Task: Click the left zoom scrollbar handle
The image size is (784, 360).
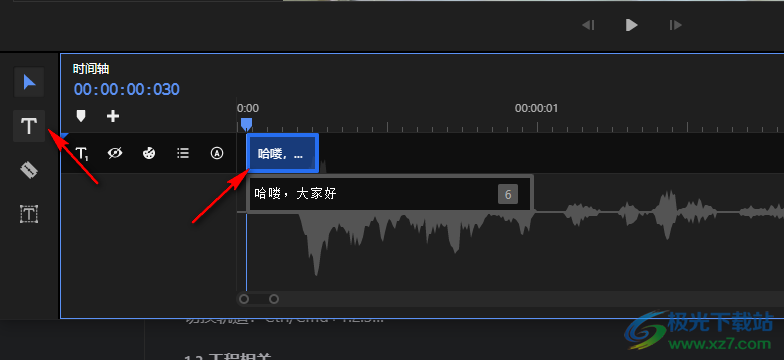Action: pyautogui.click(x=244, y=299)
